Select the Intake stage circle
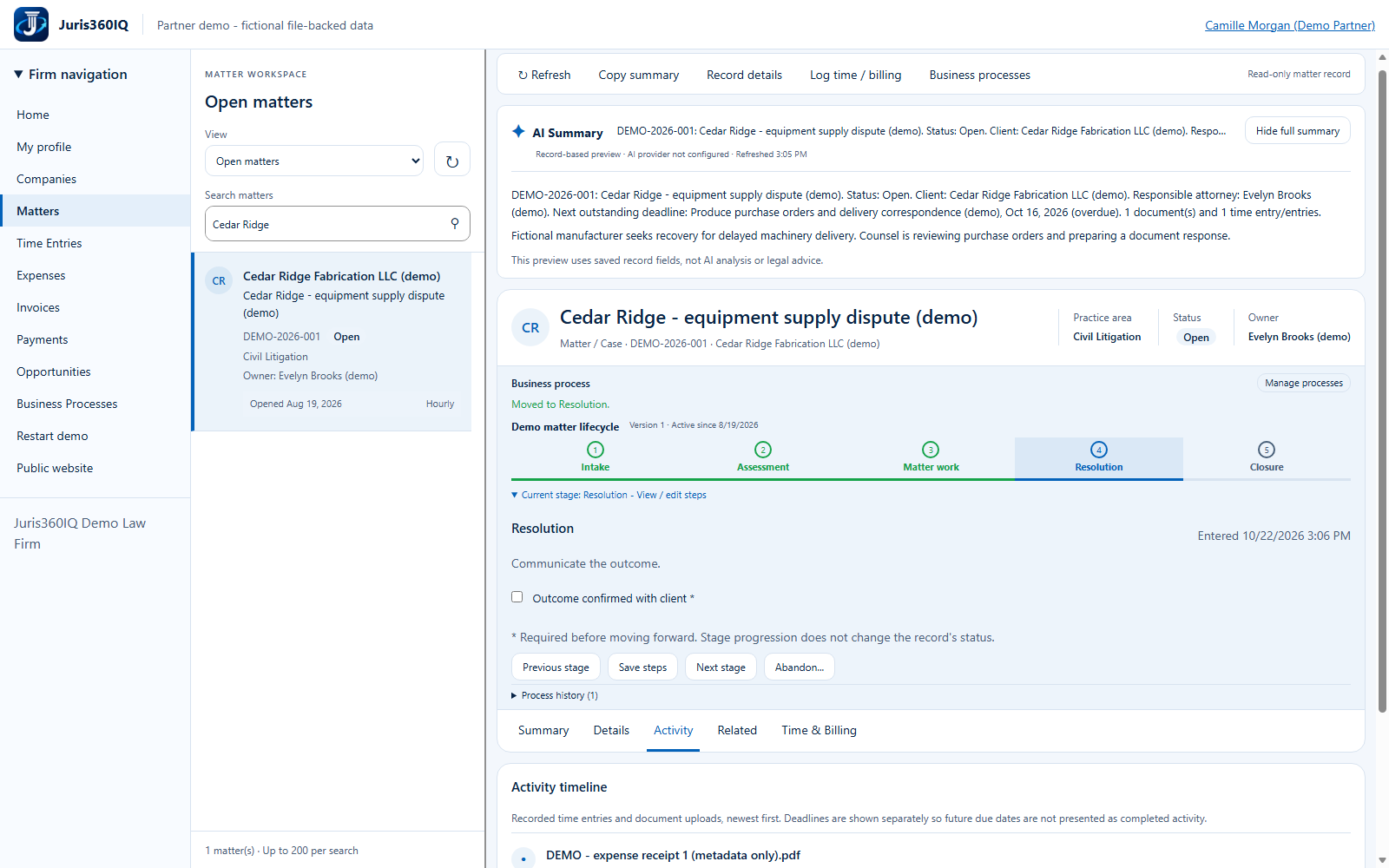The height and width of the screenshot is (868, 1389). (x=596, y=450)
